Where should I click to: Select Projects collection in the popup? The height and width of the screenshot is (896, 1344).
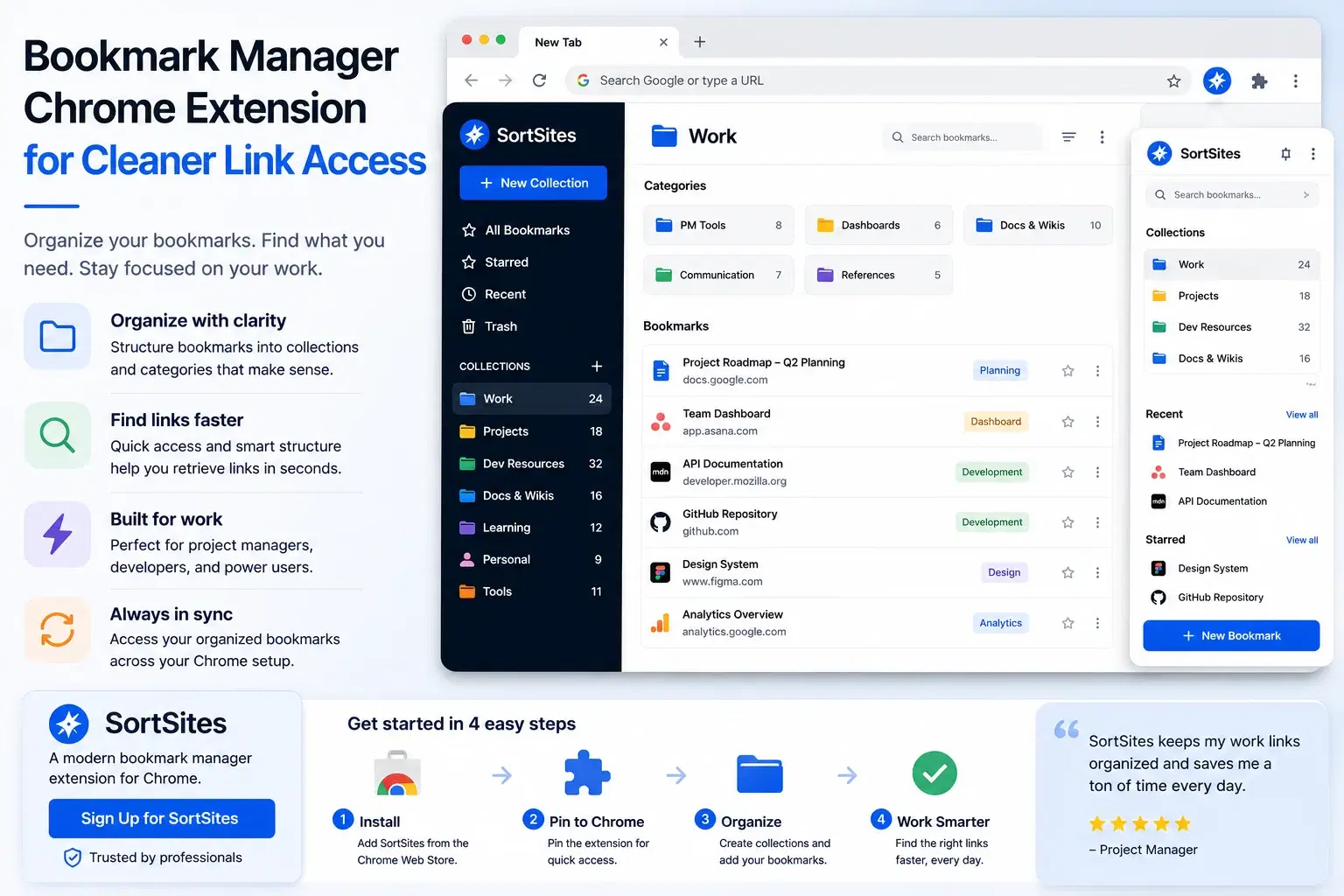1231,296
